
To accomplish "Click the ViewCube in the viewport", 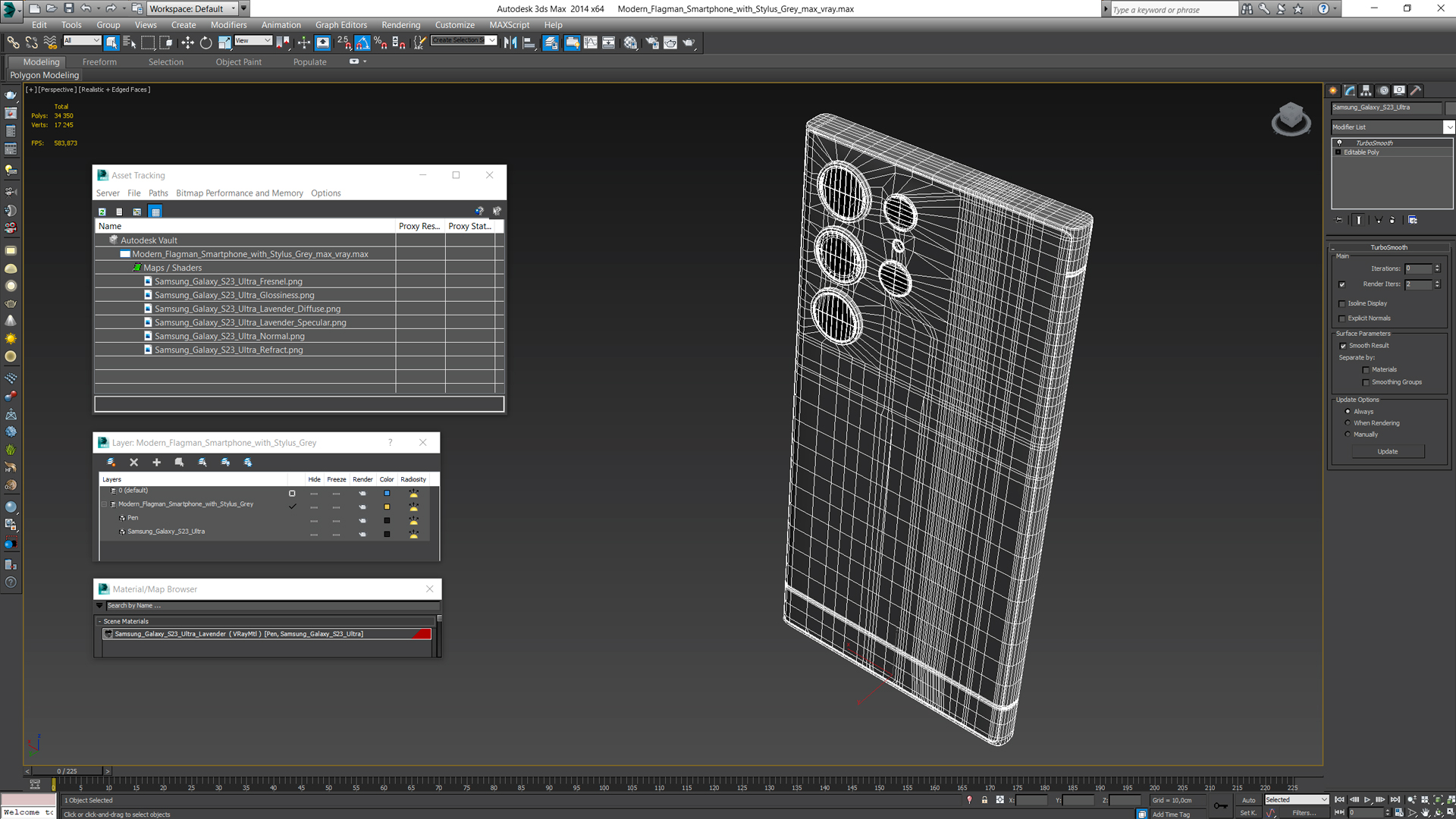I will (1291, 119).
